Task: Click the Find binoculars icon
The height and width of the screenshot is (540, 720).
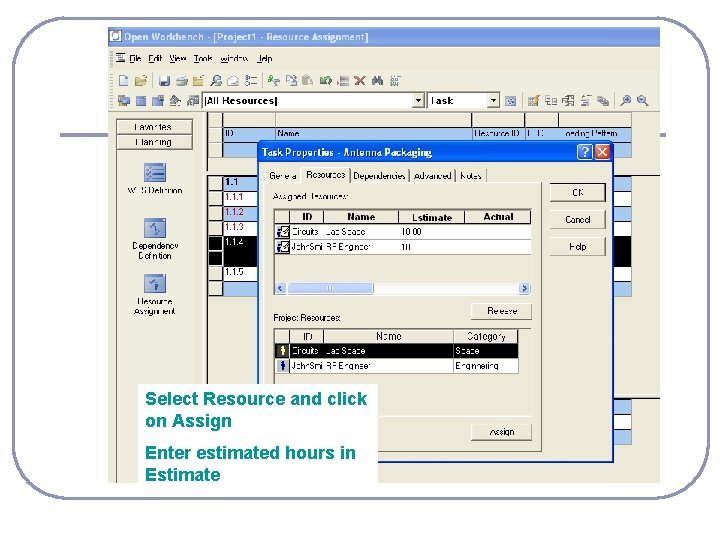Action: point(377,81)
